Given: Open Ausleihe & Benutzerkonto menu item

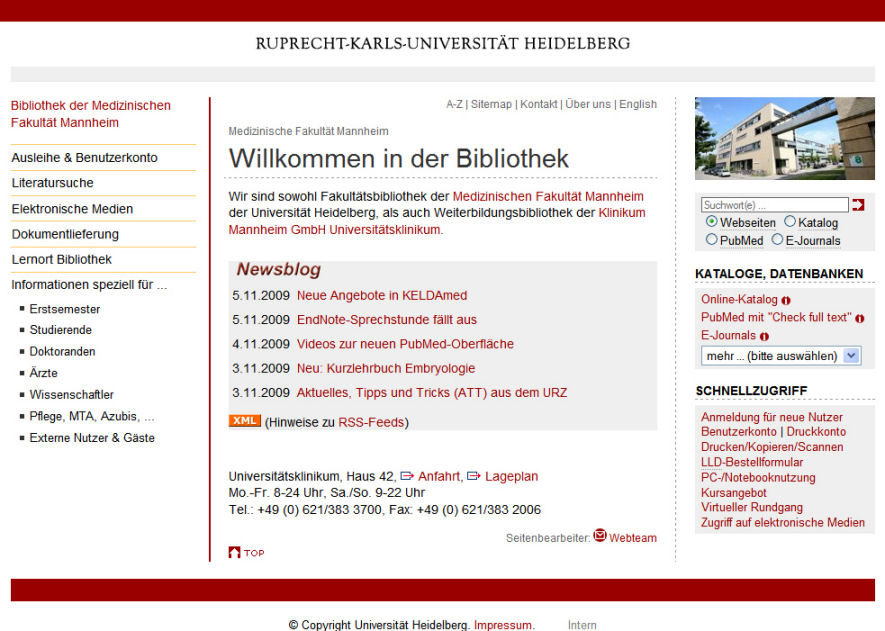Looking at the screenshot, I should click(x=85, y=158).
